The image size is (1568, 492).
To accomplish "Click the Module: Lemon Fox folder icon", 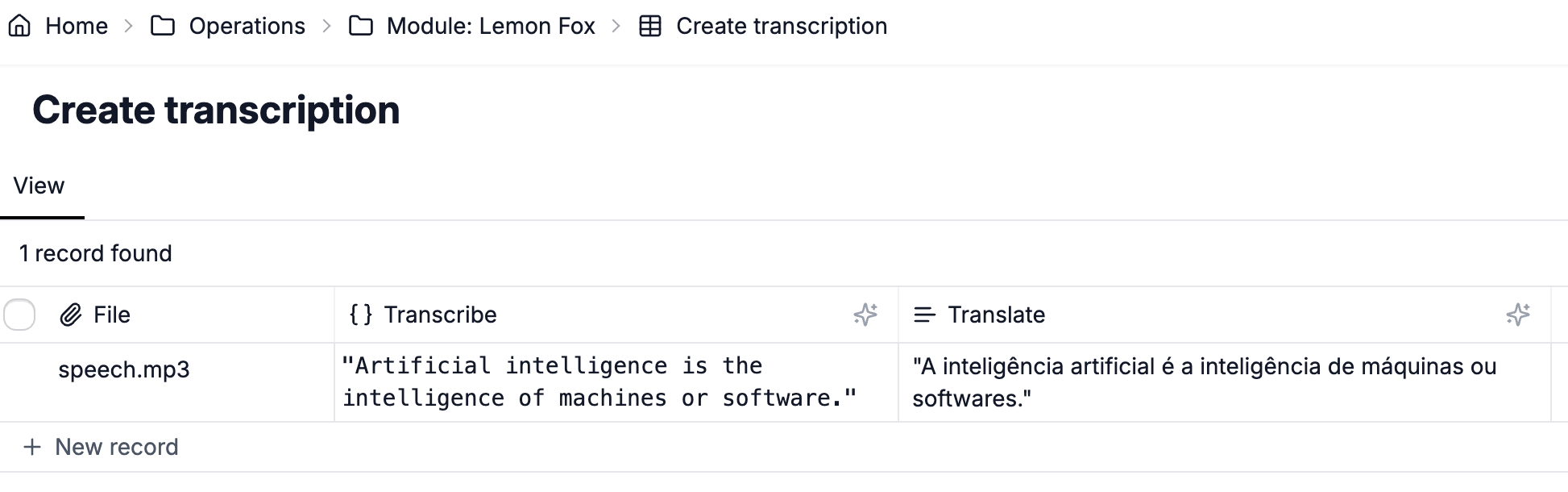I will [360, 26].
